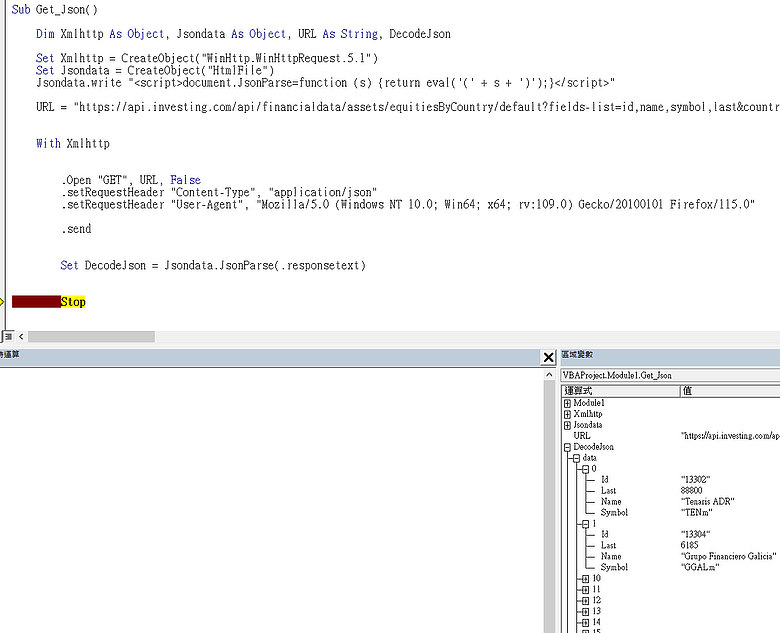
Task: Close the immediate window with X
Action: pos(548,357)
